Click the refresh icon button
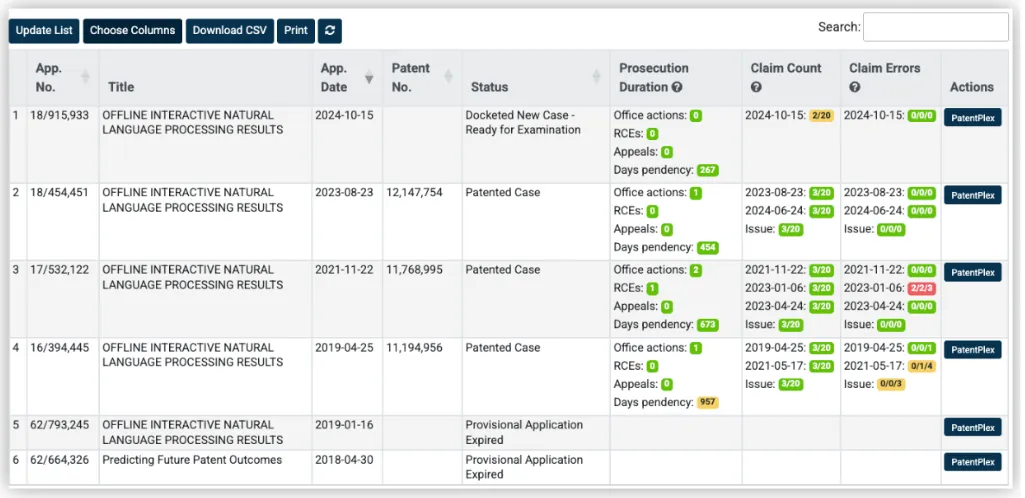 pos(330,30)
